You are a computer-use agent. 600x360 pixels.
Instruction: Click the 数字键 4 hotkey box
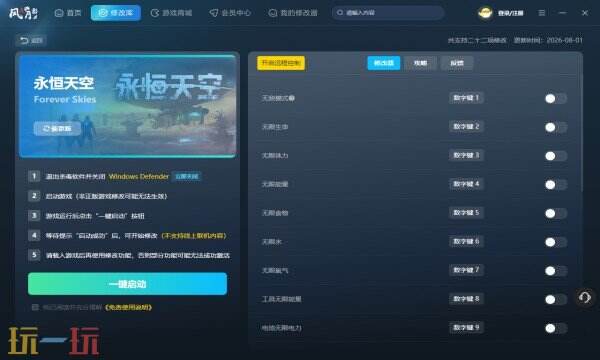(x=466, y=184)
